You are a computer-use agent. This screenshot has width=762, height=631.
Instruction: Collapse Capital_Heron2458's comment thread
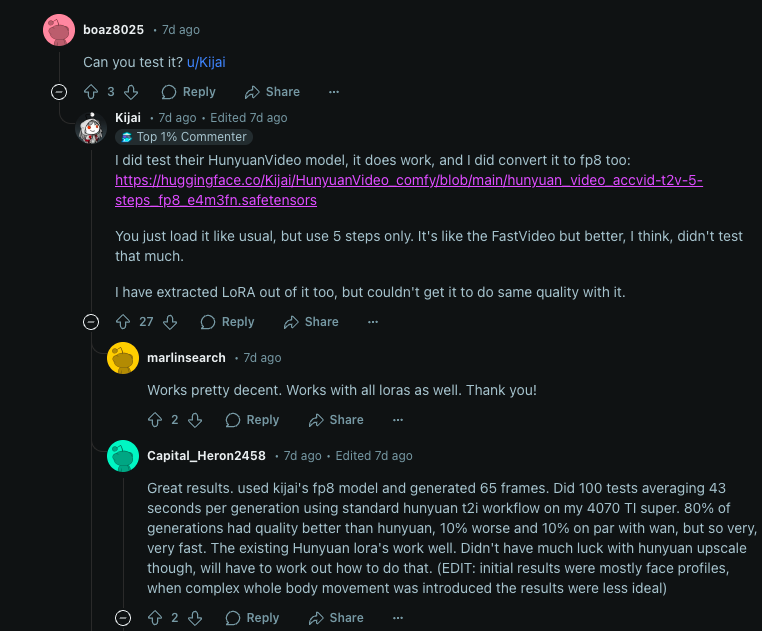123,617
